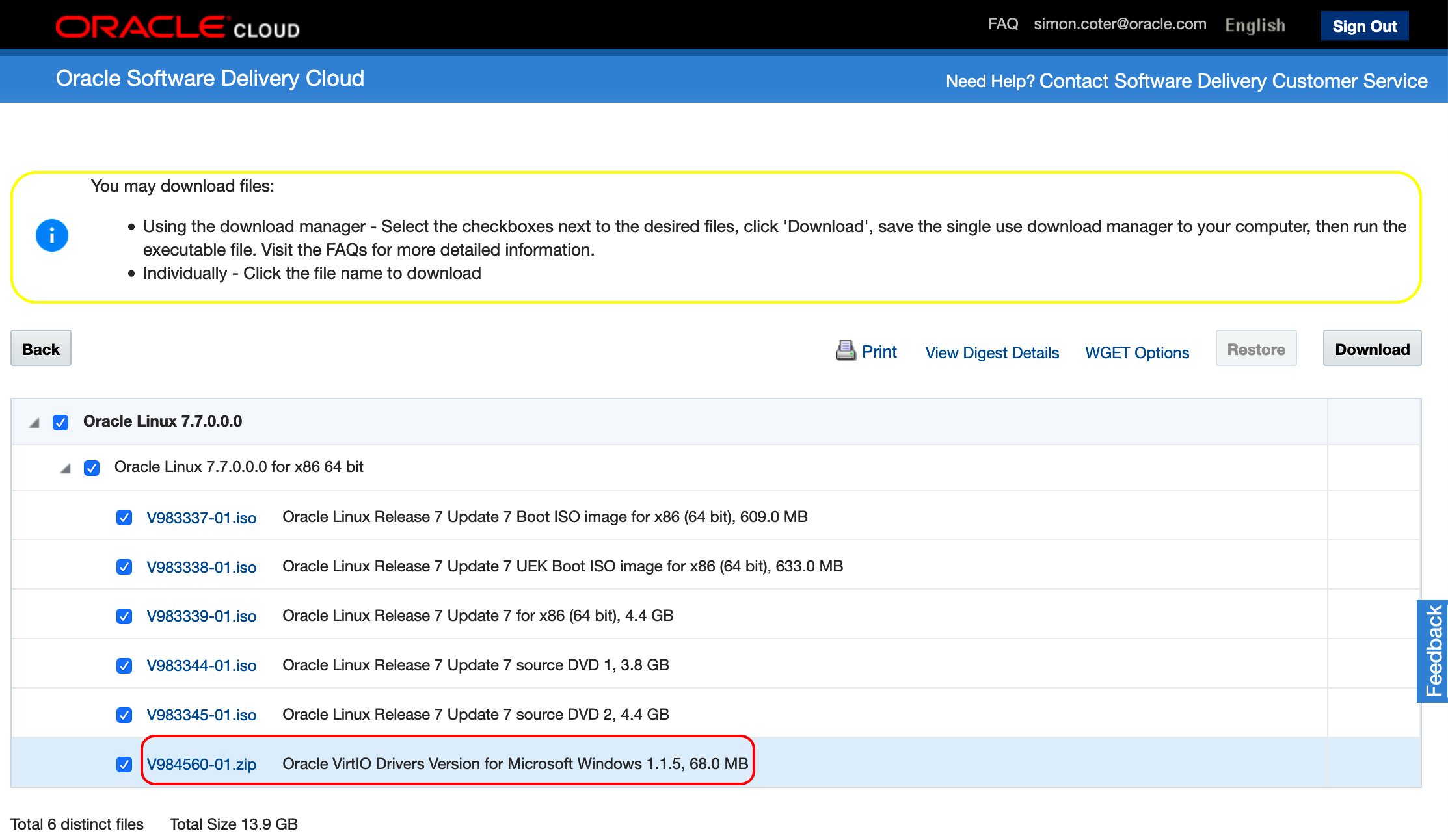Viewport: 1448px width, 840px height.
Task: Uncheck the Oracle Linux 7.7.0.0.0 checkbox
Action: click(60, 423)
